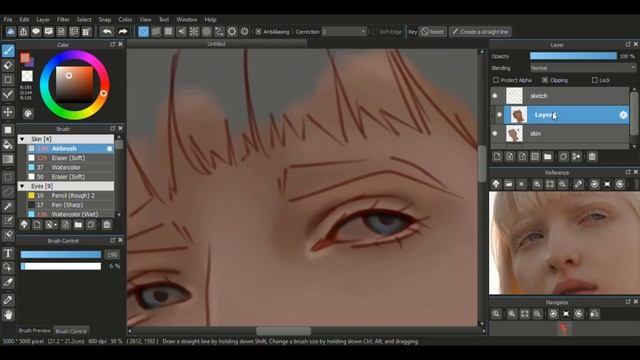Open the Correction value dropdown
The image size is (640, 360).
(x=344, y=32)
